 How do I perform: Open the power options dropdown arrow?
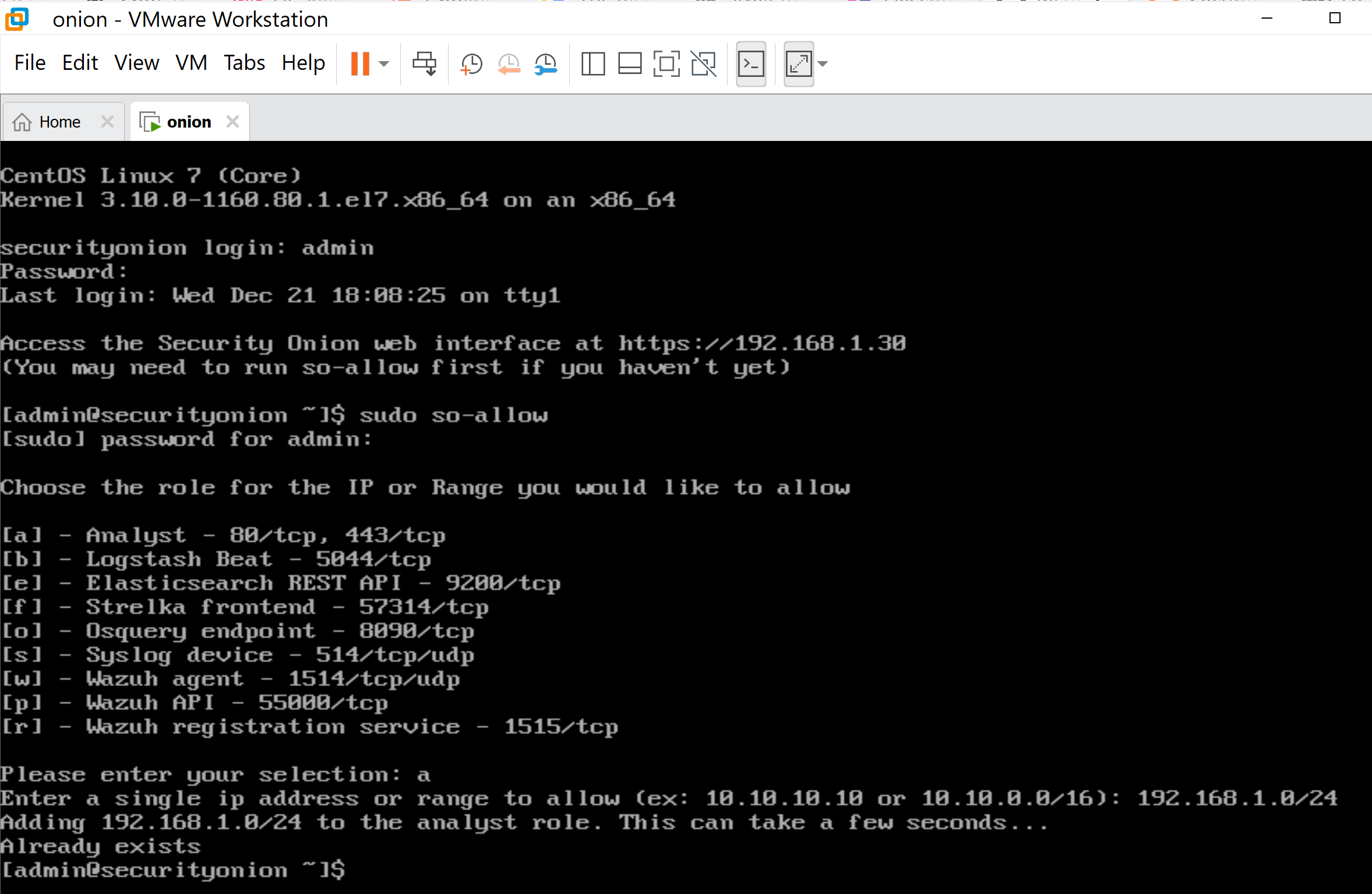click(384, 63)
